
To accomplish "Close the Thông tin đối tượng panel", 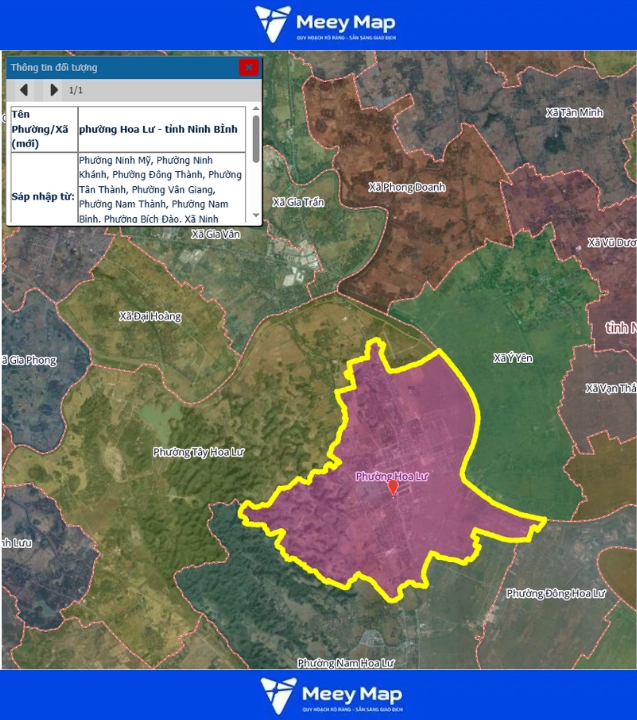I will pyautogui.click(x=248, y=67).
